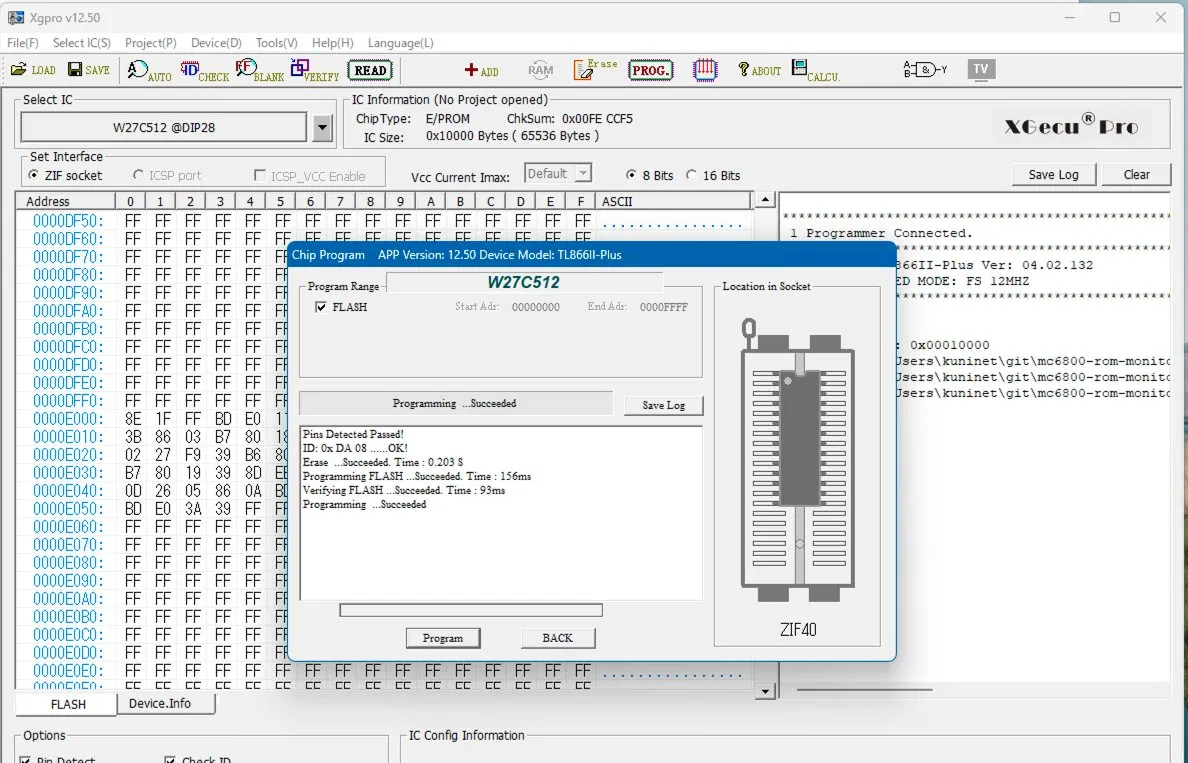
Task: Click the purple chip test icon
Action: [705, 70]
